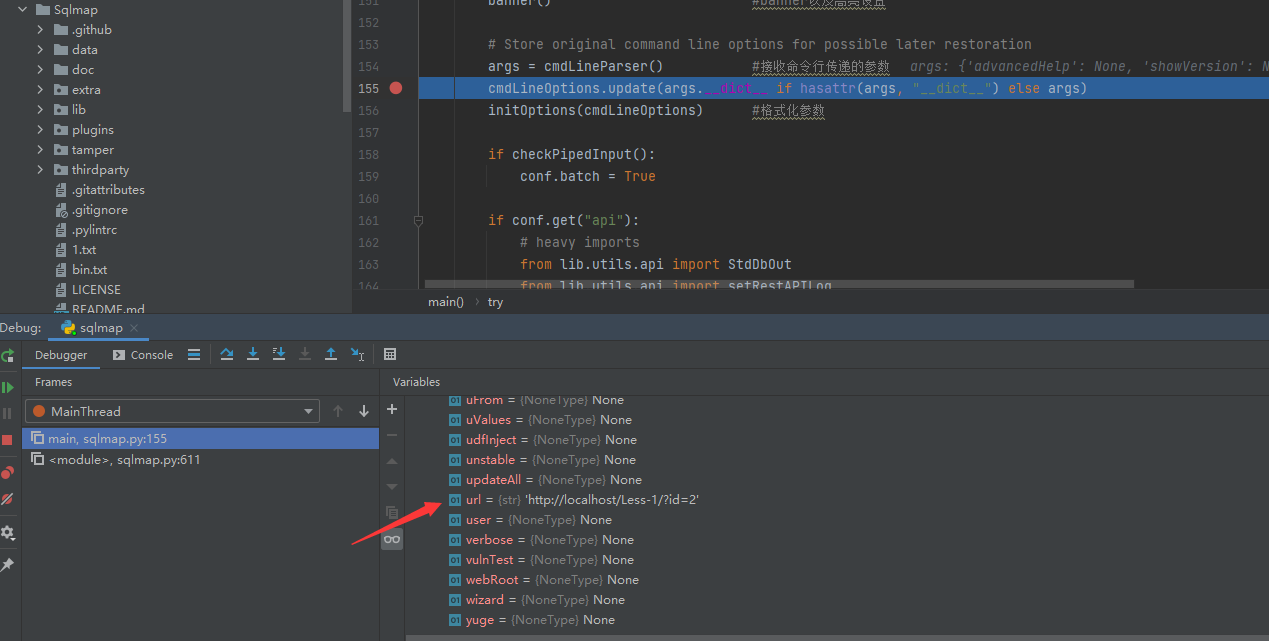
Task: Add a new watch with plus
Action: click(x=392, y=409)
